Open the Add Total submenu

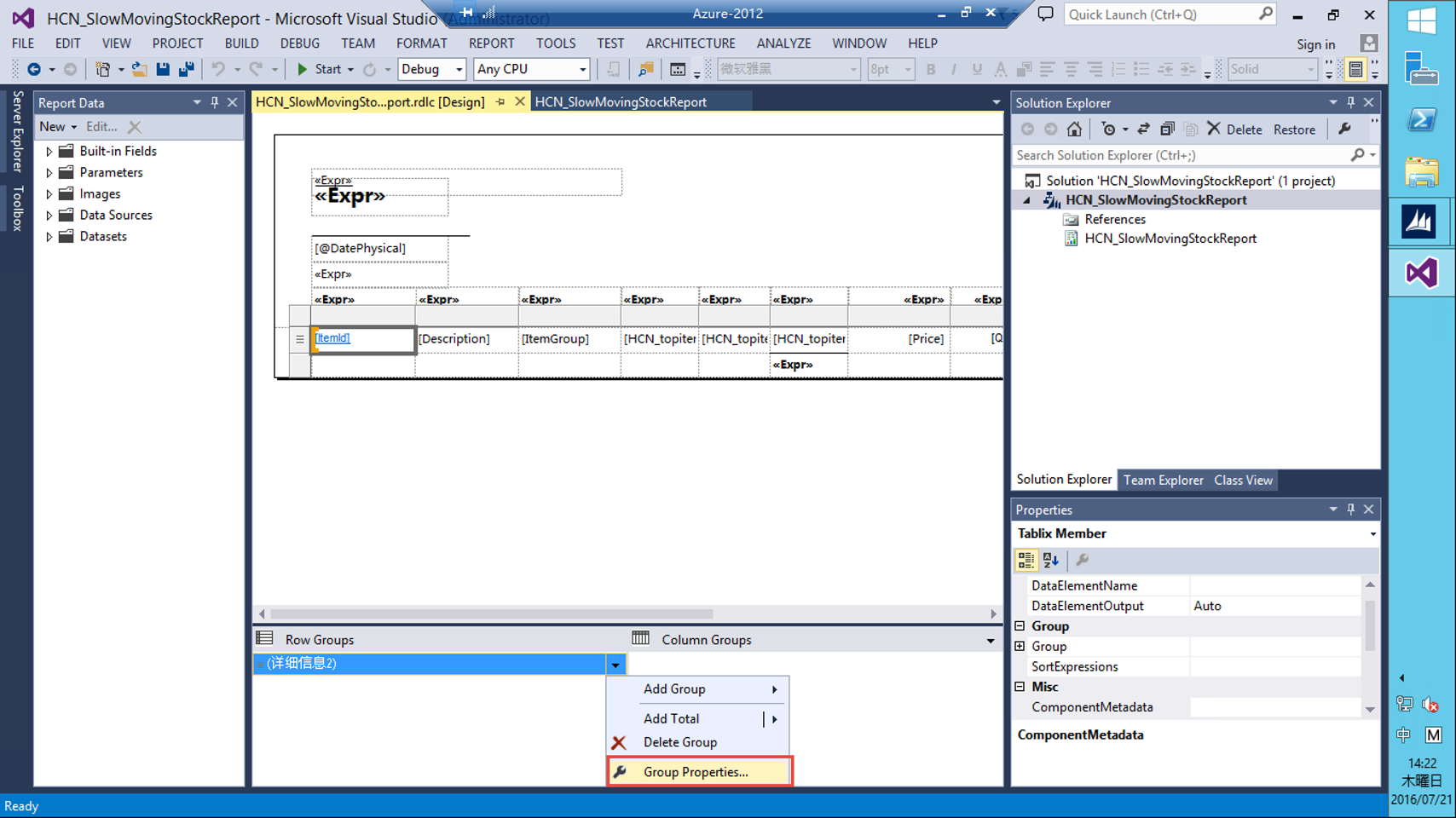tap(699, 719)
